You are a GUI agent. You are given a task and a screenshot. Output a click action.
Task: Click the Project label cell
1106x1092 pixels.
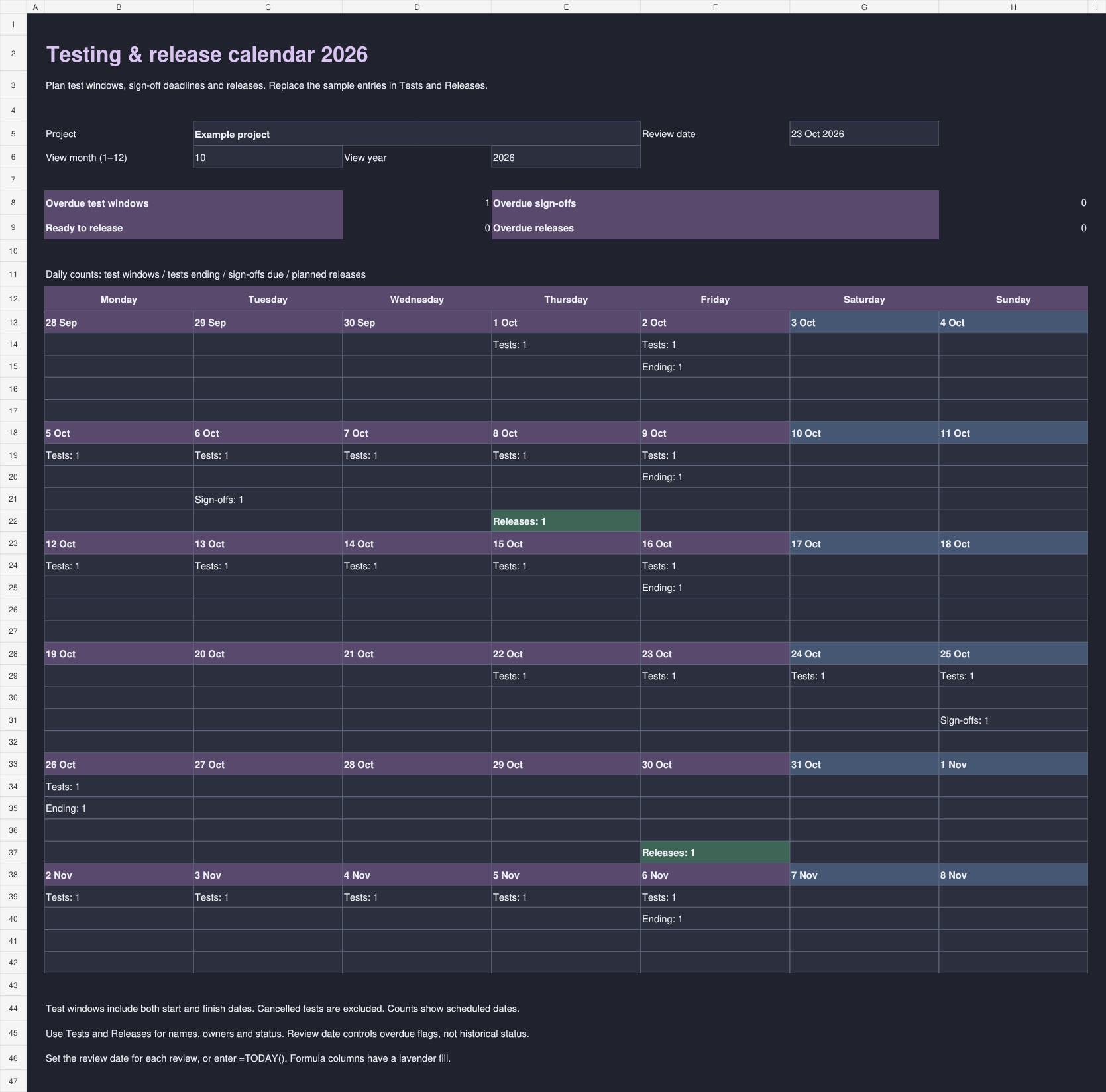(119, 134)
